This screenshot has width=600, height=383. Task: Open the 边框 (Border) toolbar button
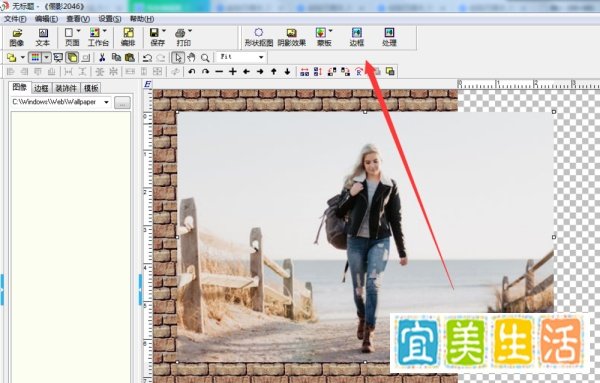357,37
